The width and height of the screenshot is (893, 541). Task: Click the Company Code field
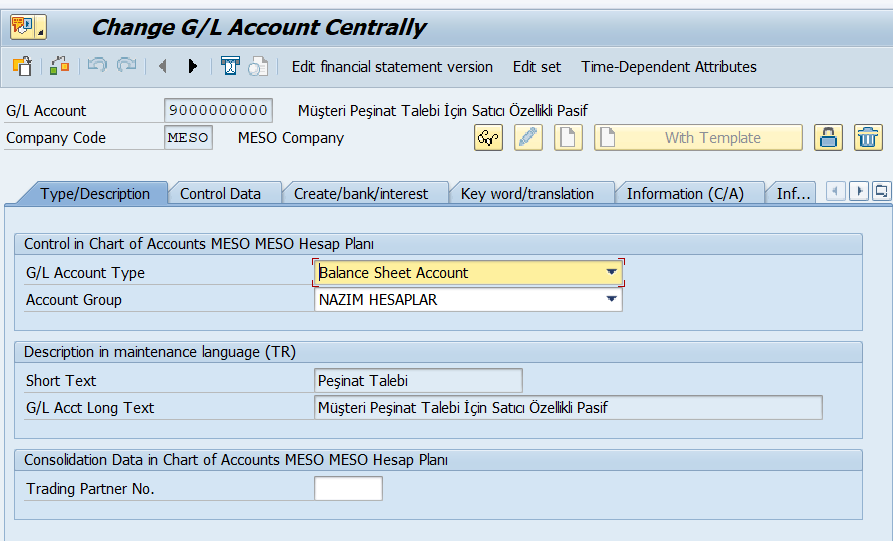[x=188, y=137]
